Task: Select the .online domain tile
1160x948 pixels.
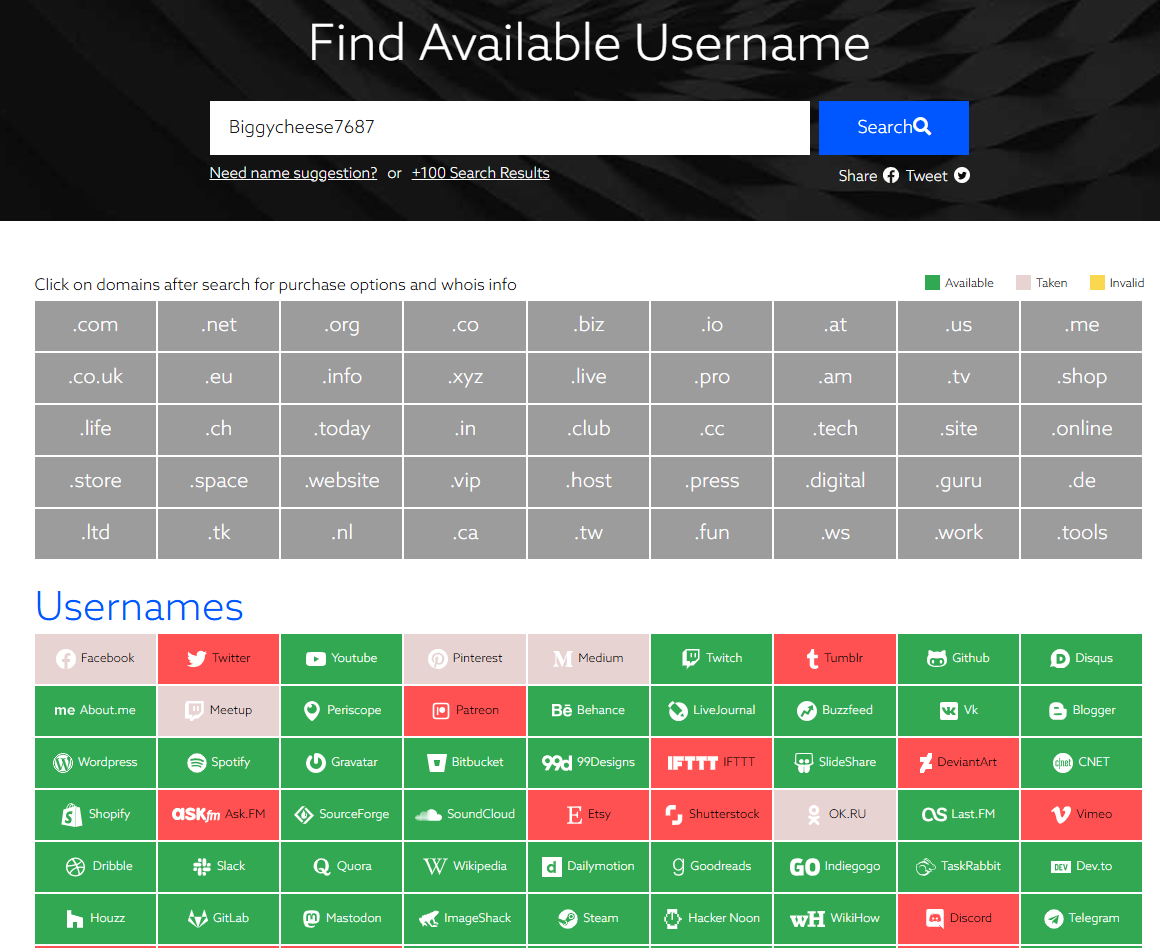Action: (x=1082, y=429)
